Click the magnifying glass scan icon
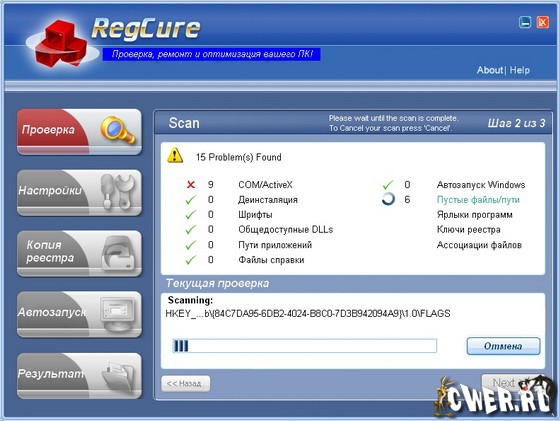Screen dimensions: 560x421 [x=118, y=131]
